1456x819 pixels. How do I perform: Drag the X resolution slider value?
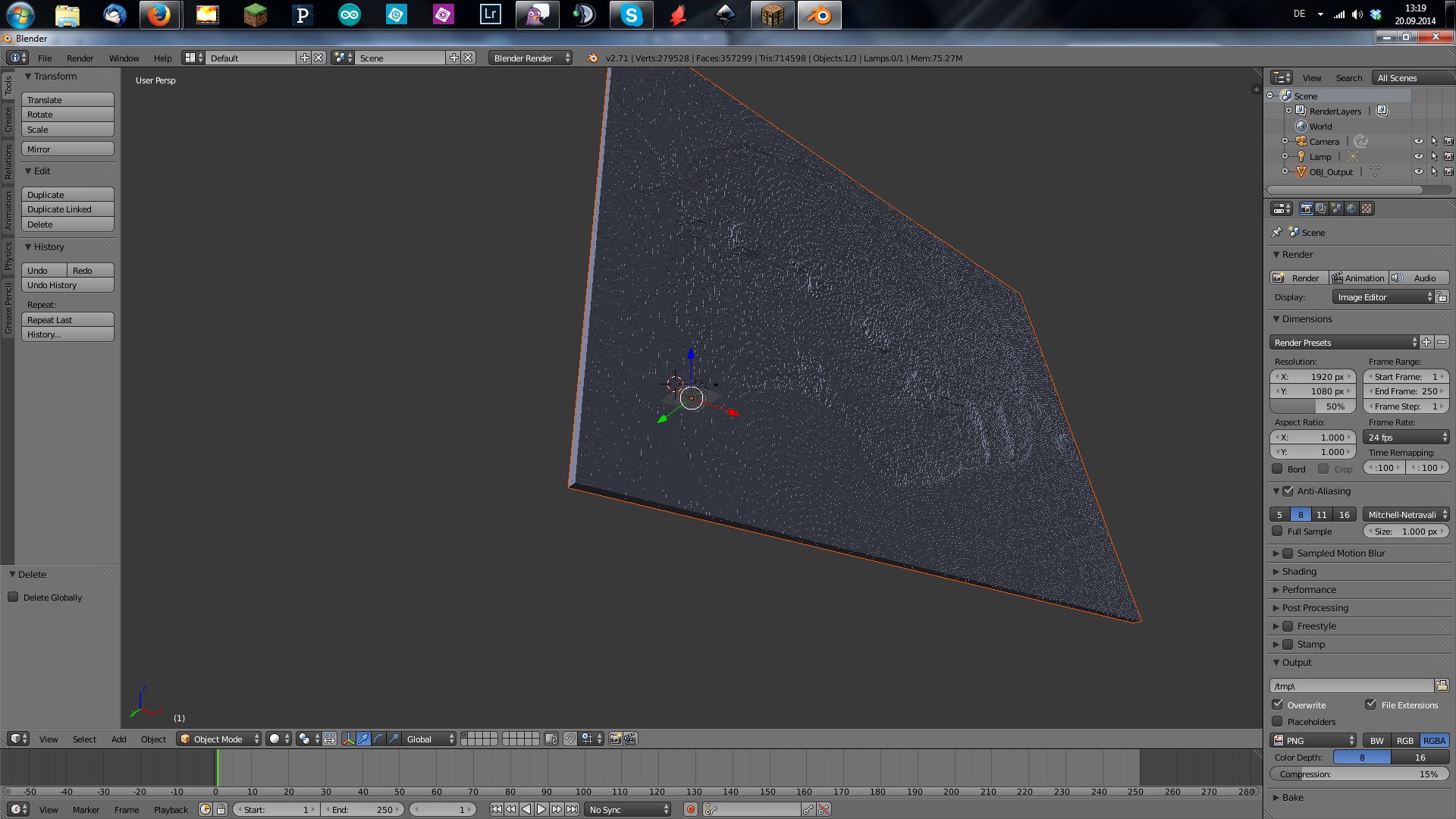pos(1315,376)
